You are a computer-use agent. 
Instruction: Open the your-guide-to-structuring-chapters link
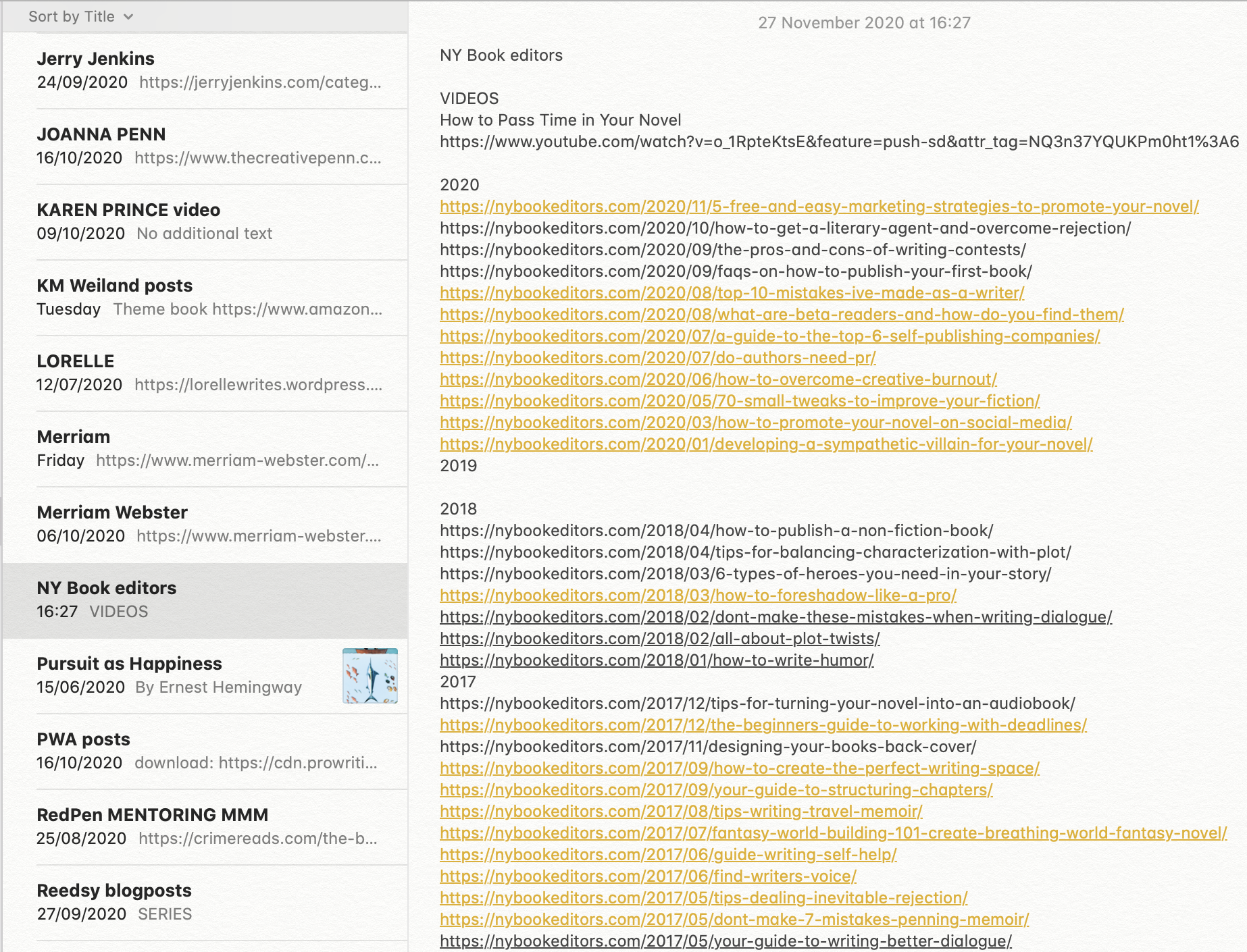716,790
